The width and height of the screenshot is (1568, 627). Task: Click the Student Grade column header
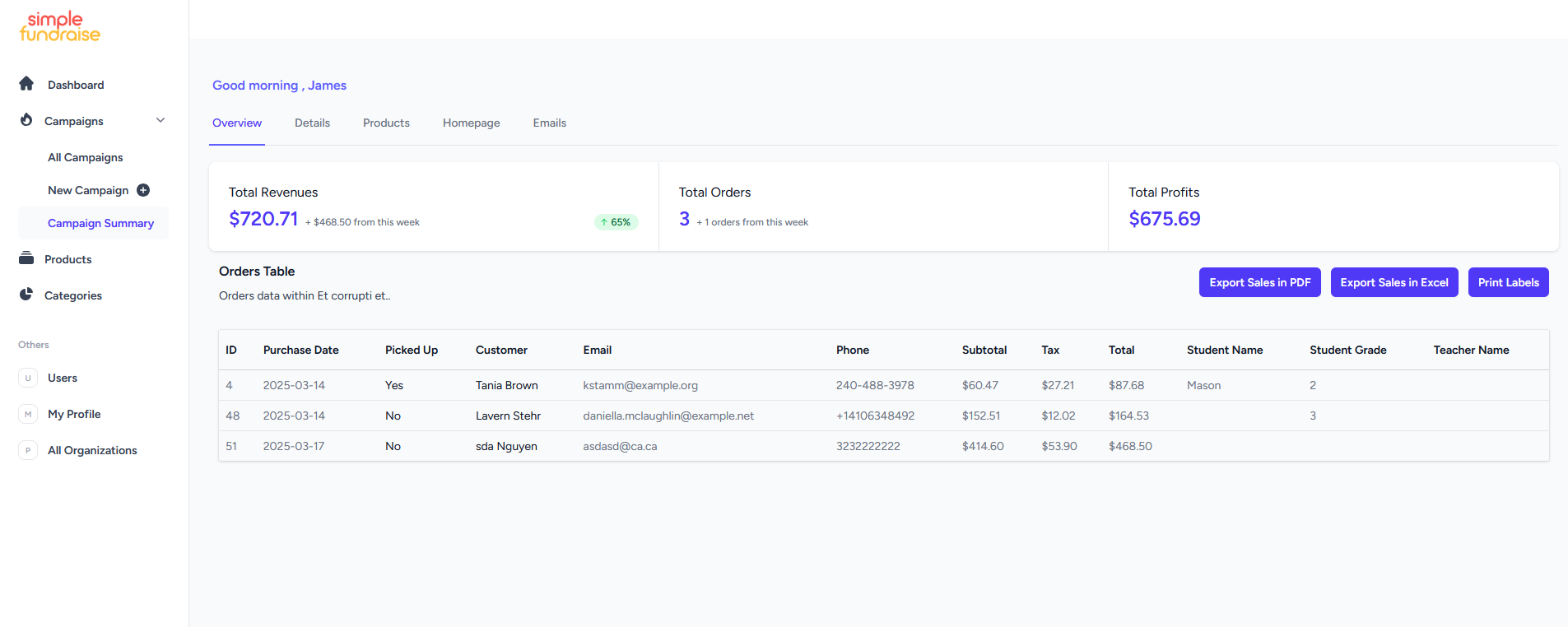tap(1348, 350)
